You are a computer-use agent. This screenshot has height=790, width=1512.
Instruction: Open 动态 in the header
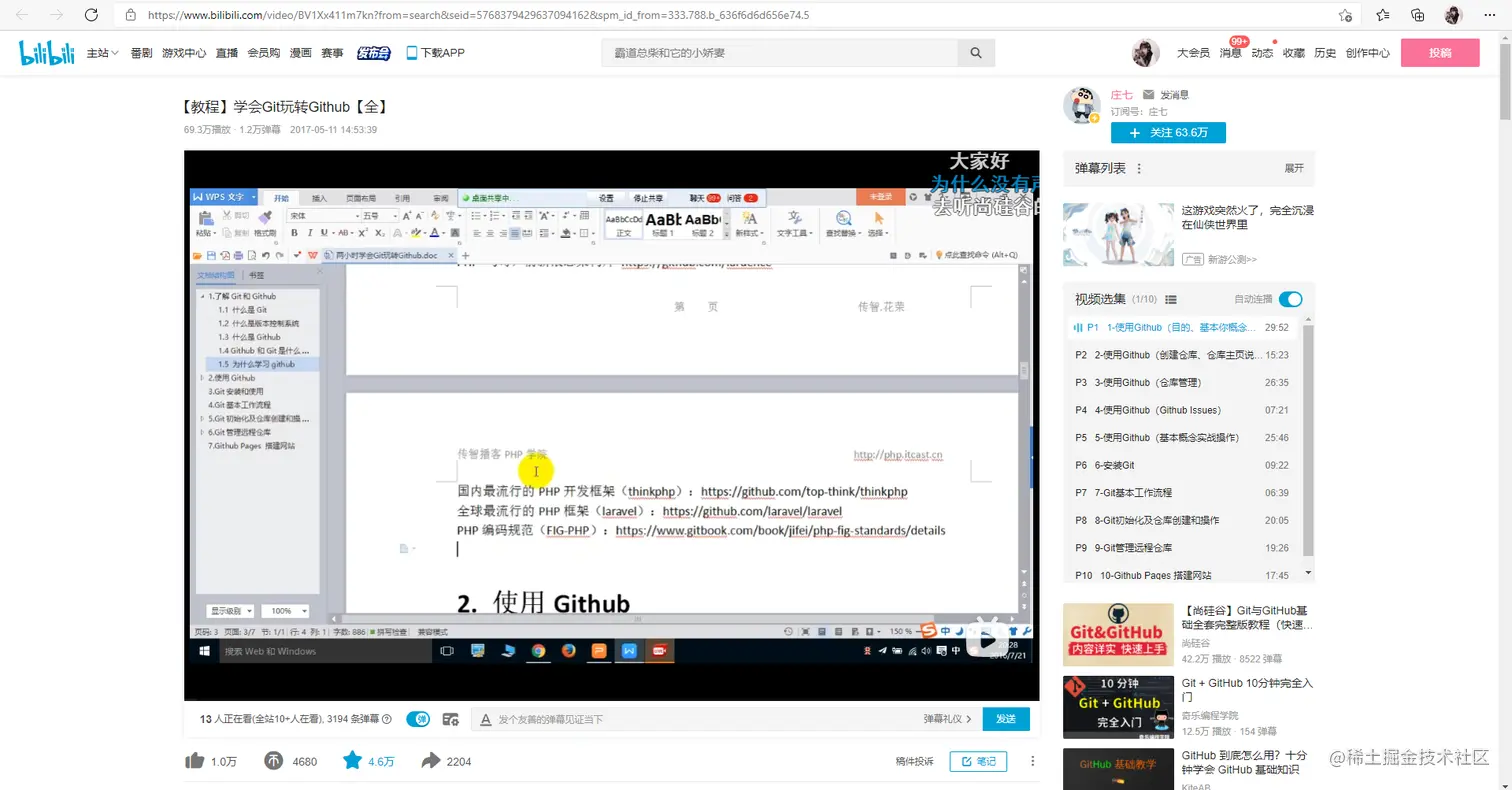pyautogui.click(x=1262, y=53)
